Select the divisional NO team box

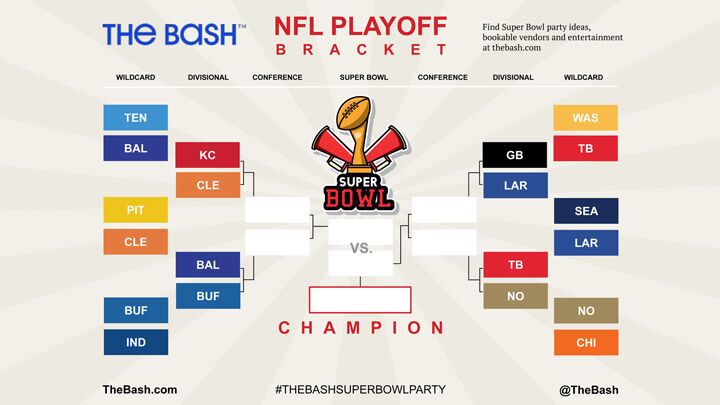[x=516, y=296]
